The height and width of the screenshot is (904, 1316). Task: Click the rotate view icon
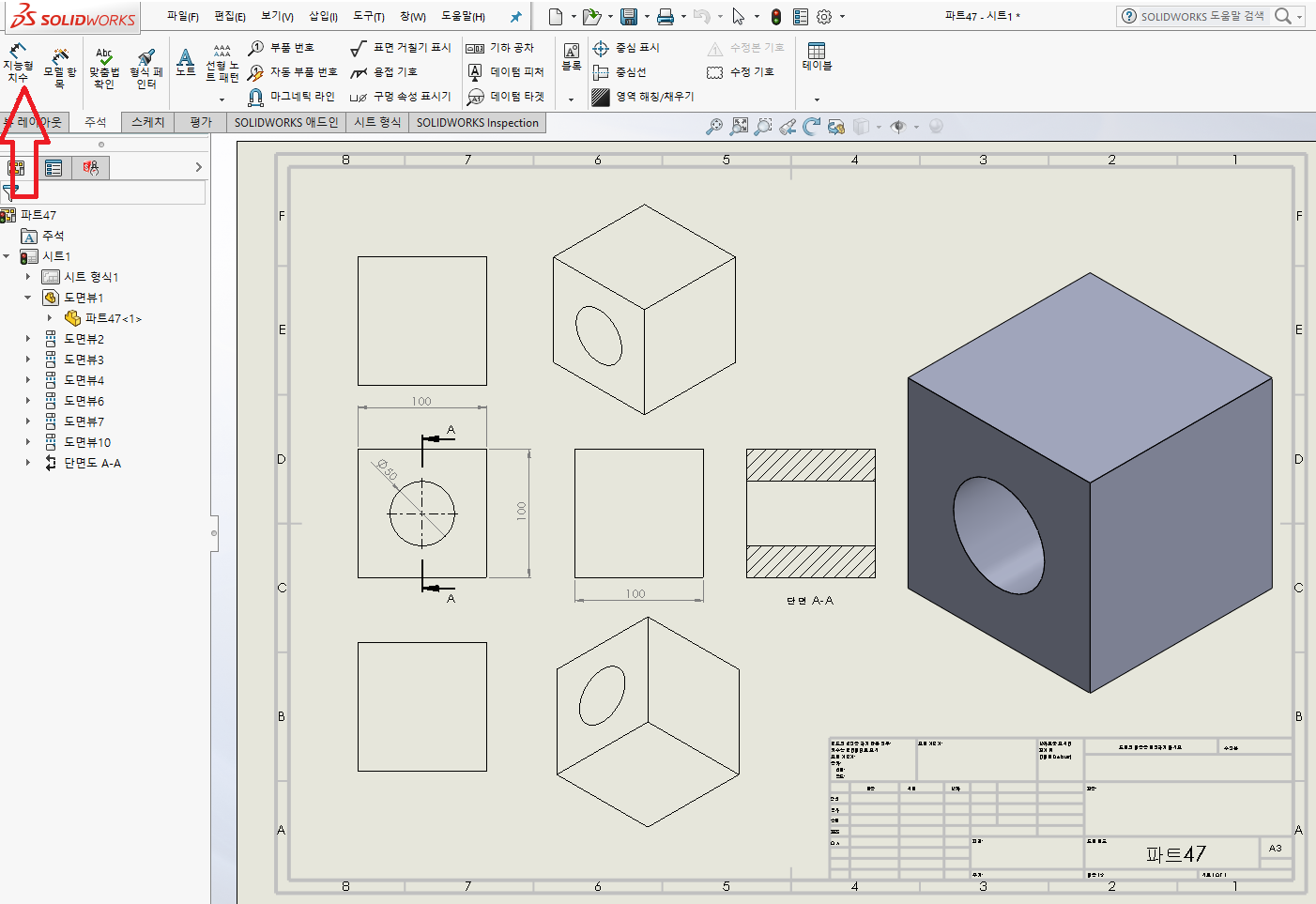tap(812, 126)
